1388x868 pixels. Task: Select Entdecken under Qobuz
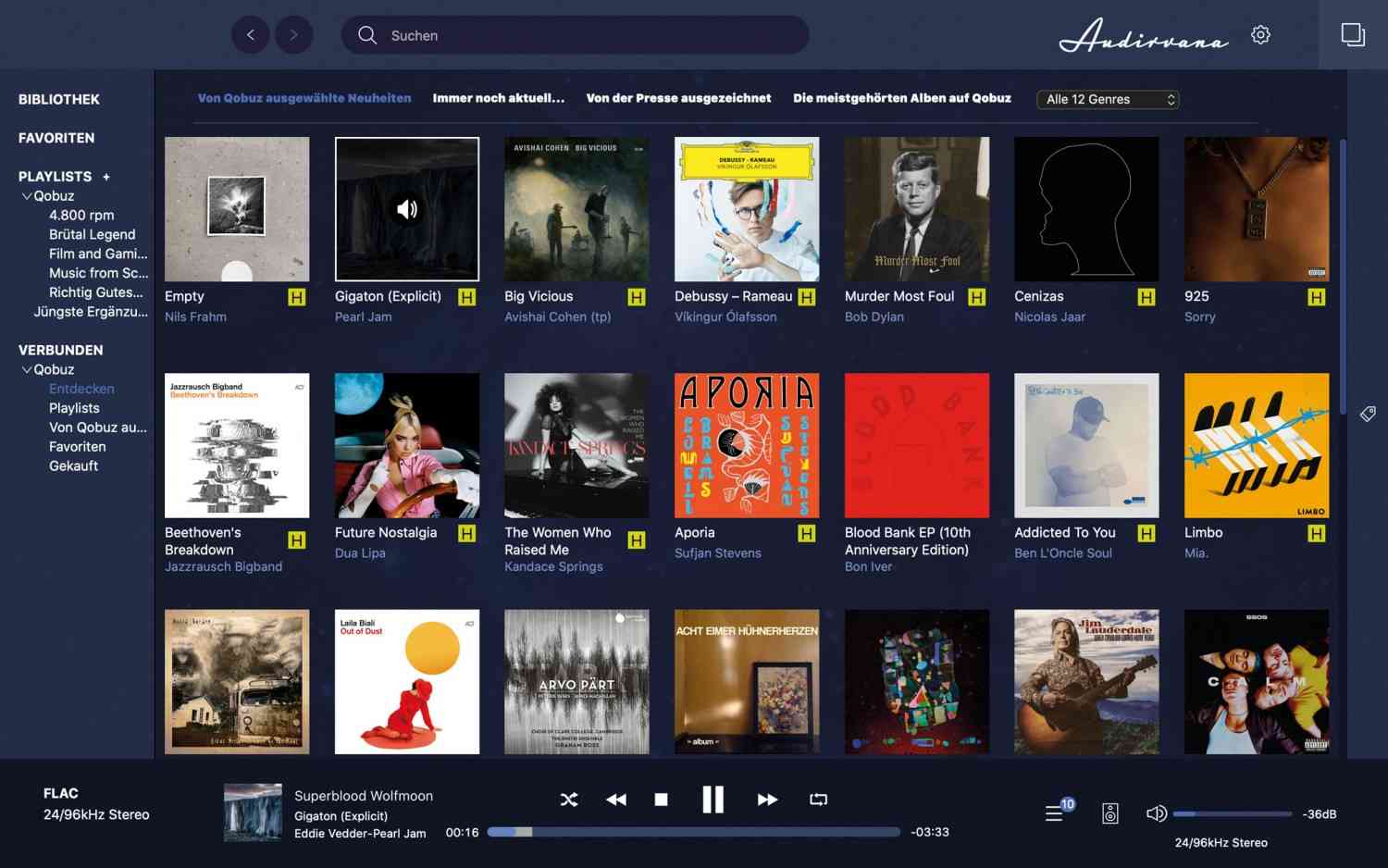[81, 389]
